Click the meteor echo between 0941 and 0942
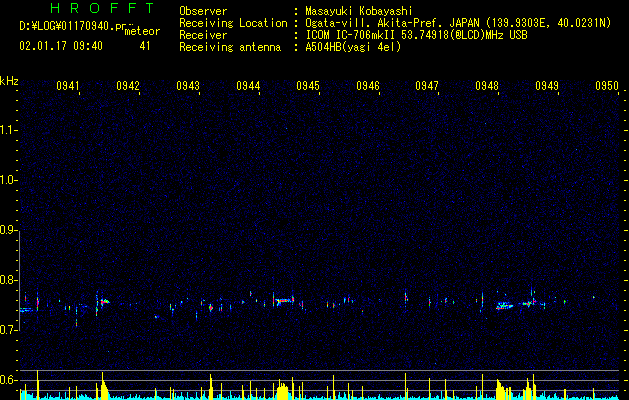Image resolution: width=629 pixels, height=400 pixels. 103,301
